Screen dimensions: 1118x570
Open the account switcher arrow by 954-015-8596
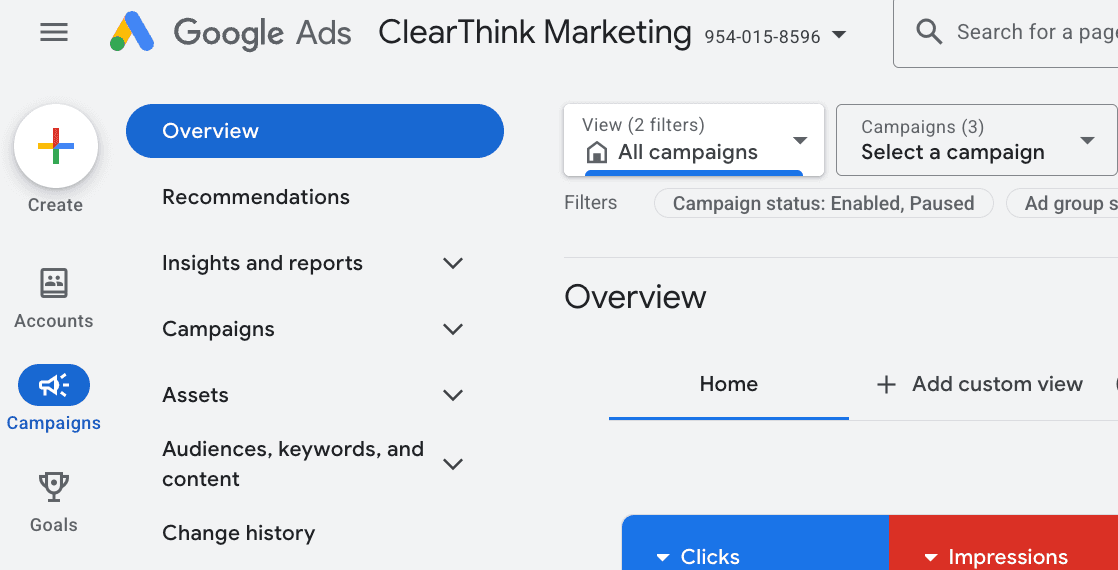(839, 34)
